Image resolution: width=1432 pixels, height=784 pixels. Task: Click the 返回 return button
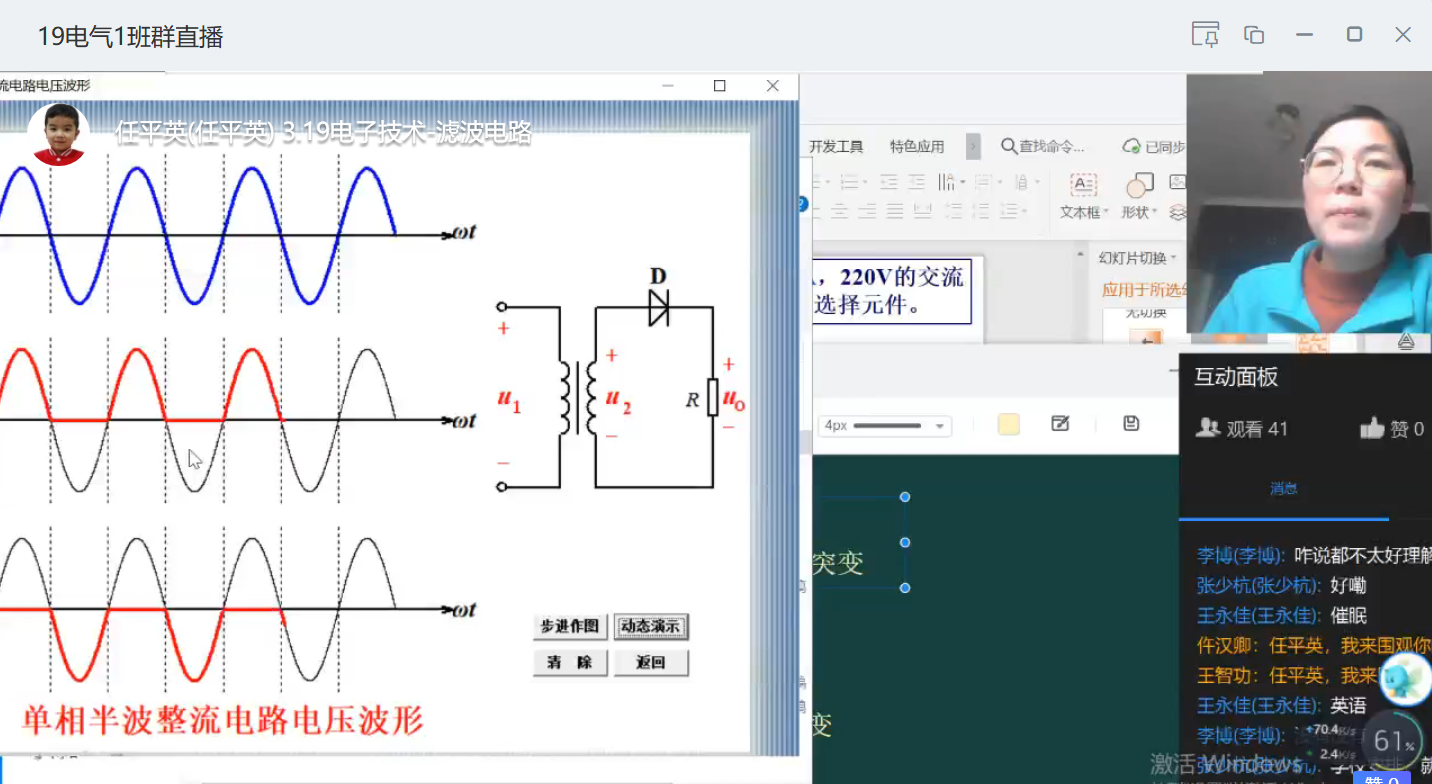tap(651, 663)
